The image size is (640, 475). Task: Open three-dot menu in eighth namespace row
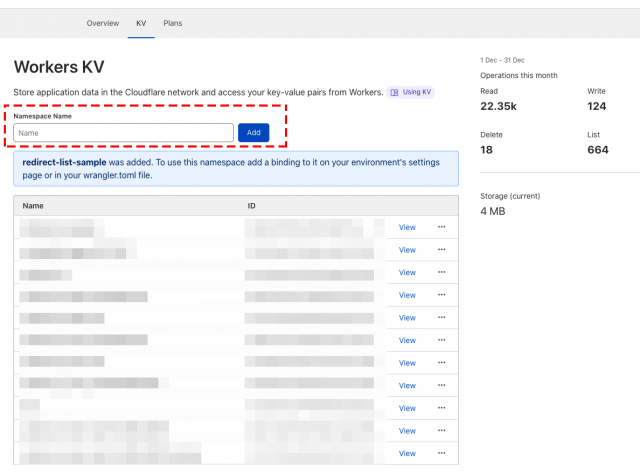442,385
